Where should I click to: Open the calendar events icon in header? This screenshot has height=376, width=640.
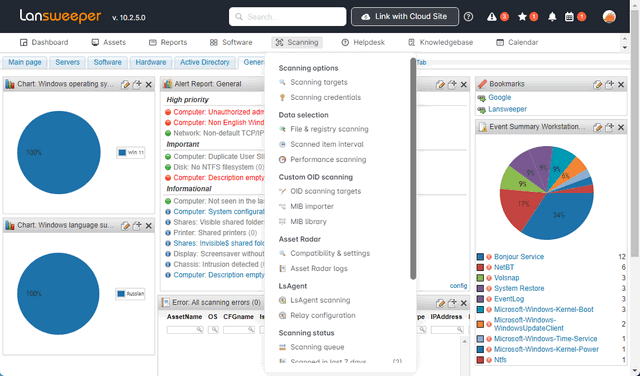pos(569,17)
